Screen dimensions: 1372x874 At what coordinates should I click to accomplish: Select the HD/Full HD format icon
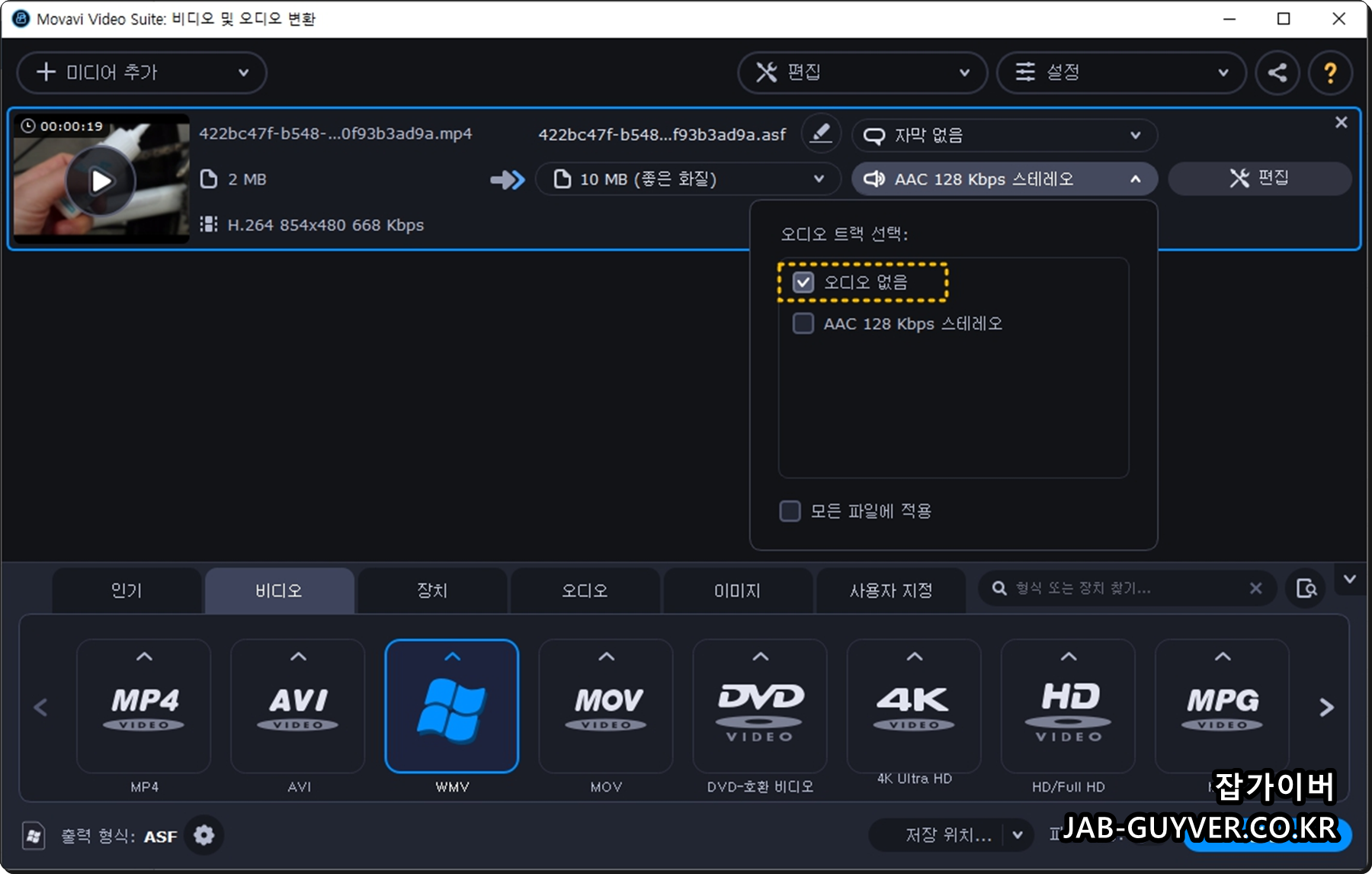tap(1068, 706)
